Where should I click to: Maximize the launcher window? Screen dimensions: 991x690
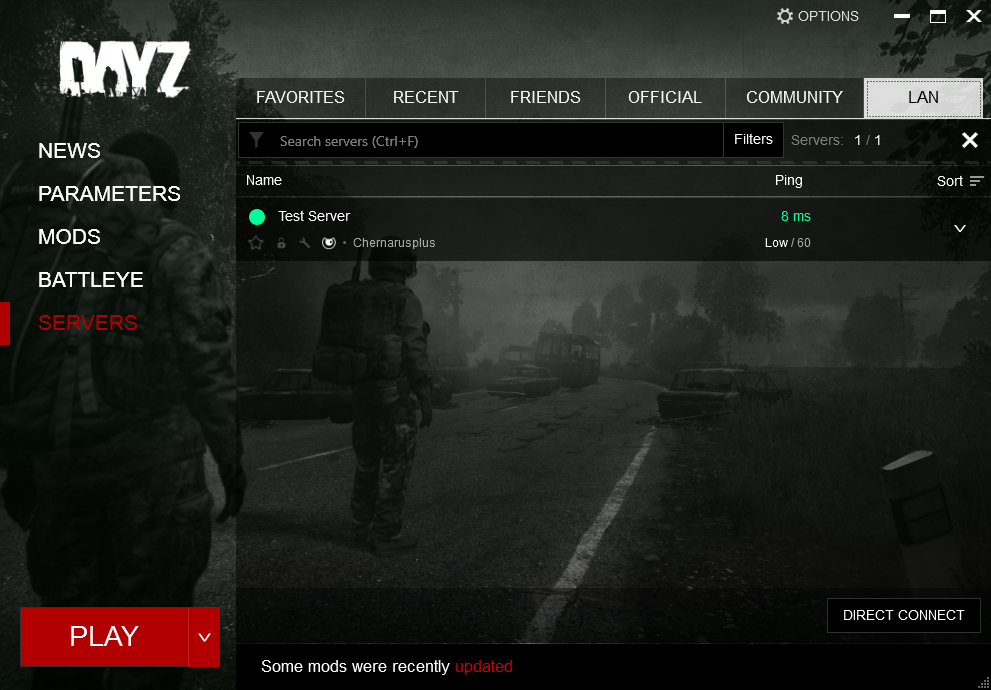[938, 16]
